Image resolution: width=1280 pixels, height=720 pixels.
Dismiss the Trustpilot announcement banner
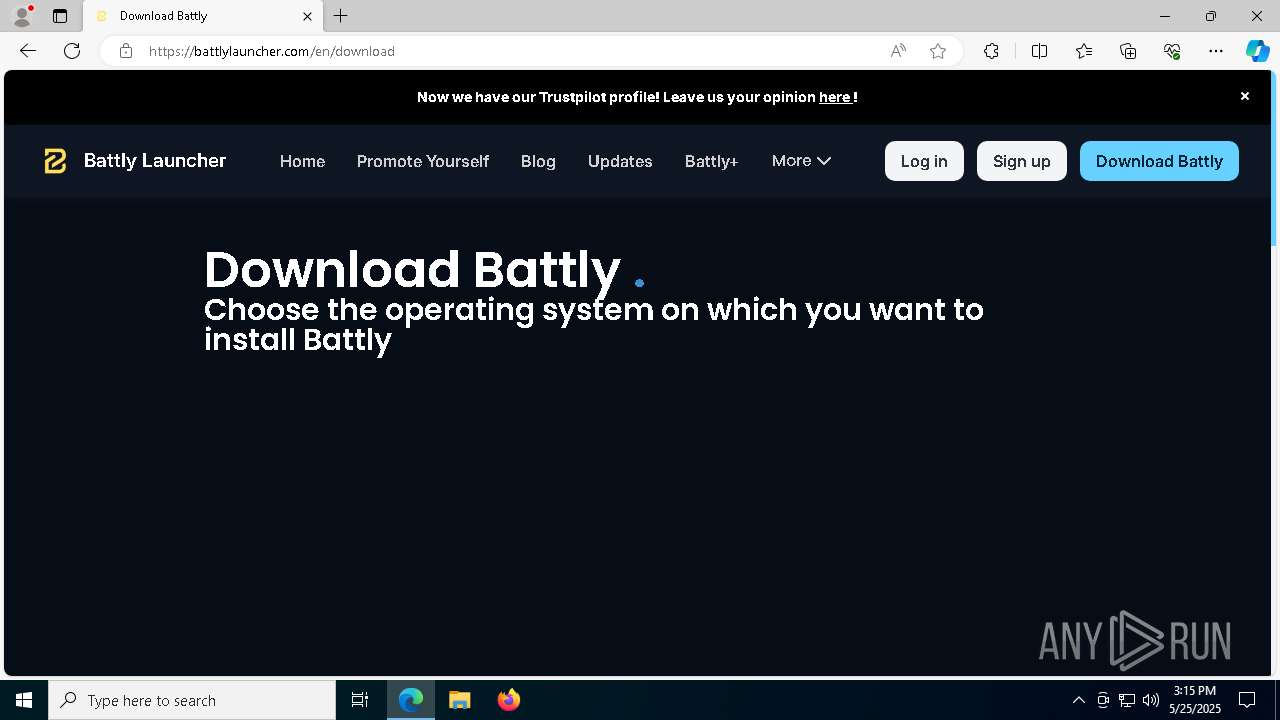pos(1245,96)
